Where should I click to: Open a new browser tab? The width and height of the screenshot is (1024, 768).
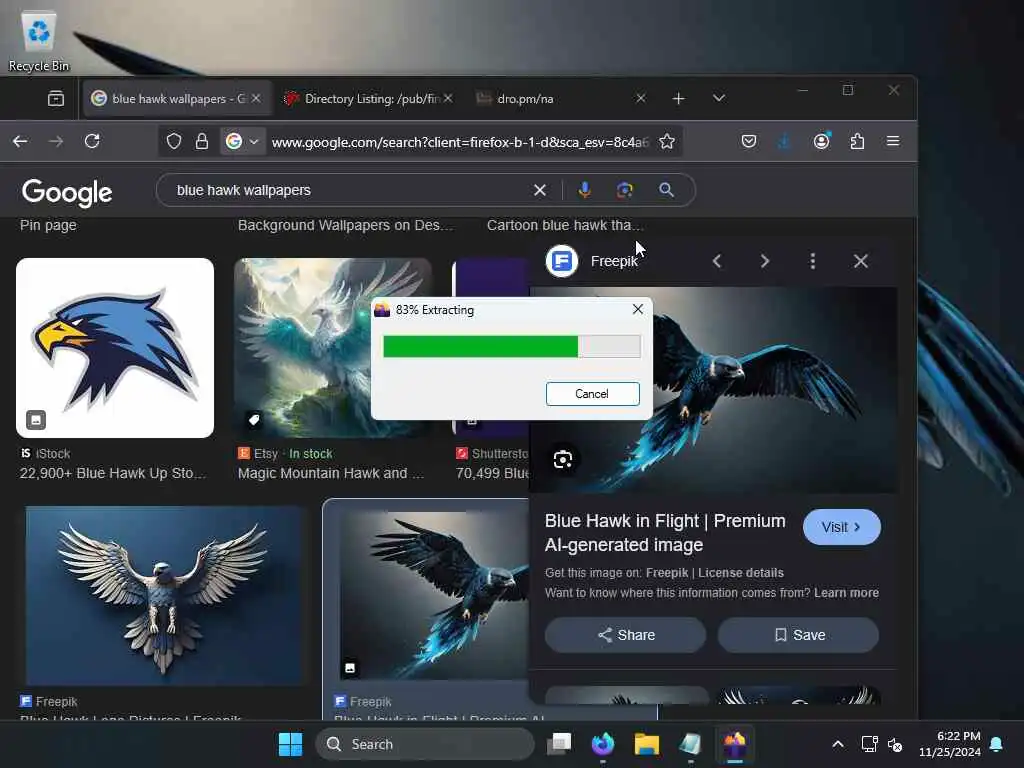click(x=679, y=98)
